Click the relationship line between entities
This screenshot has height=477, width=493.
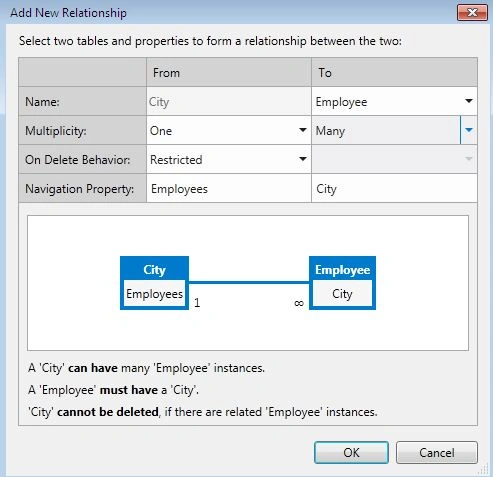249,283
